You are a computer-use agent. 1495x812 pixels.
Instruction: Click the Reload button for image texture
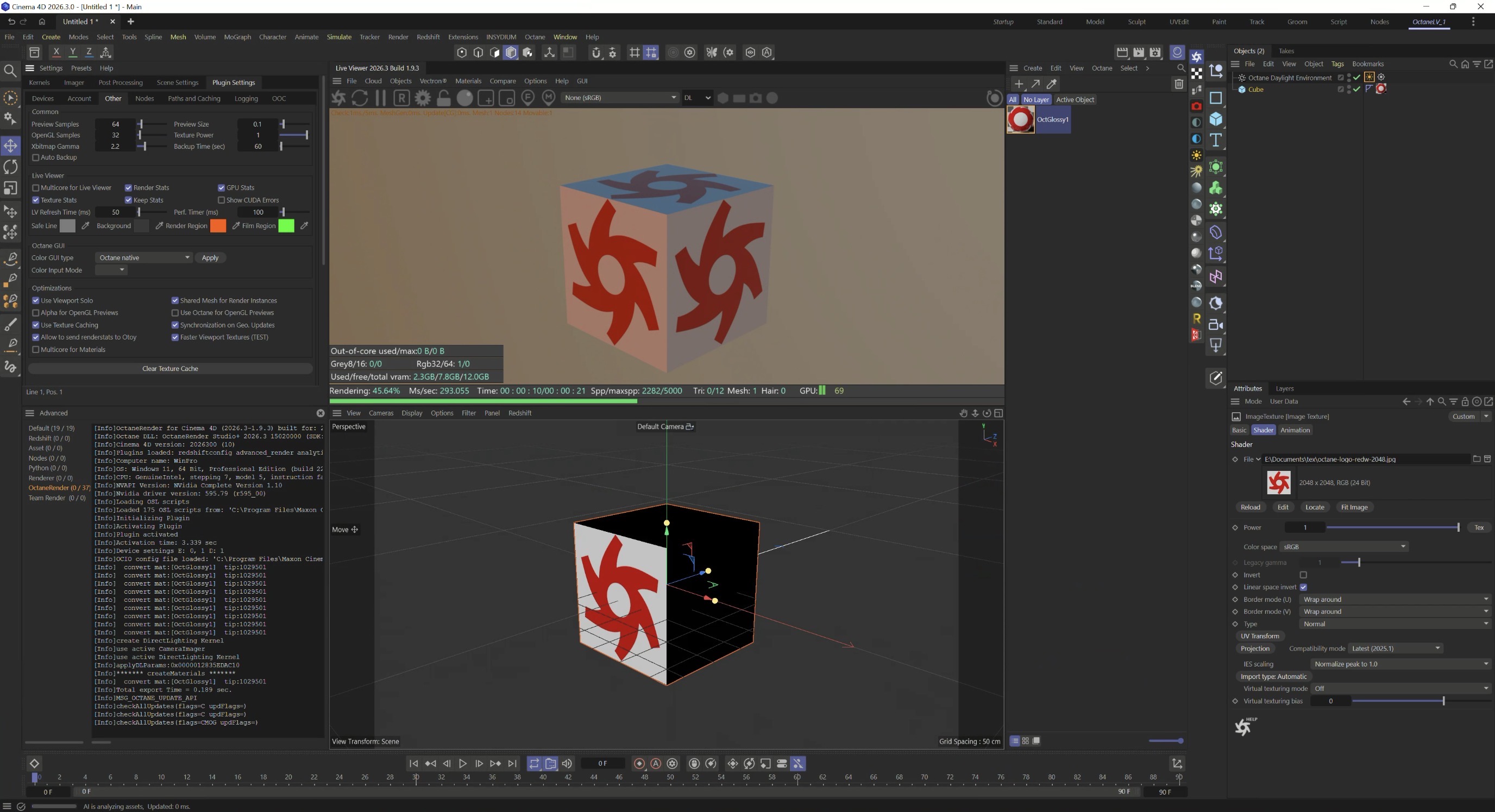tap(1250, 507)
